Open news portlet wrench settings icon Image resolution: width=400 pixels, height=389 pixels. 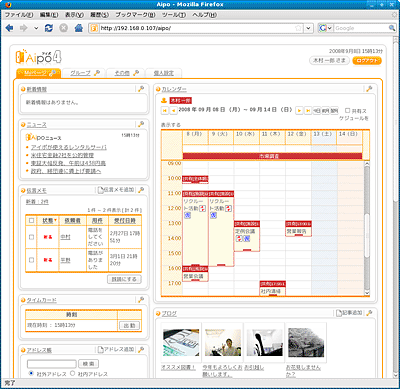tap(141, 124)
